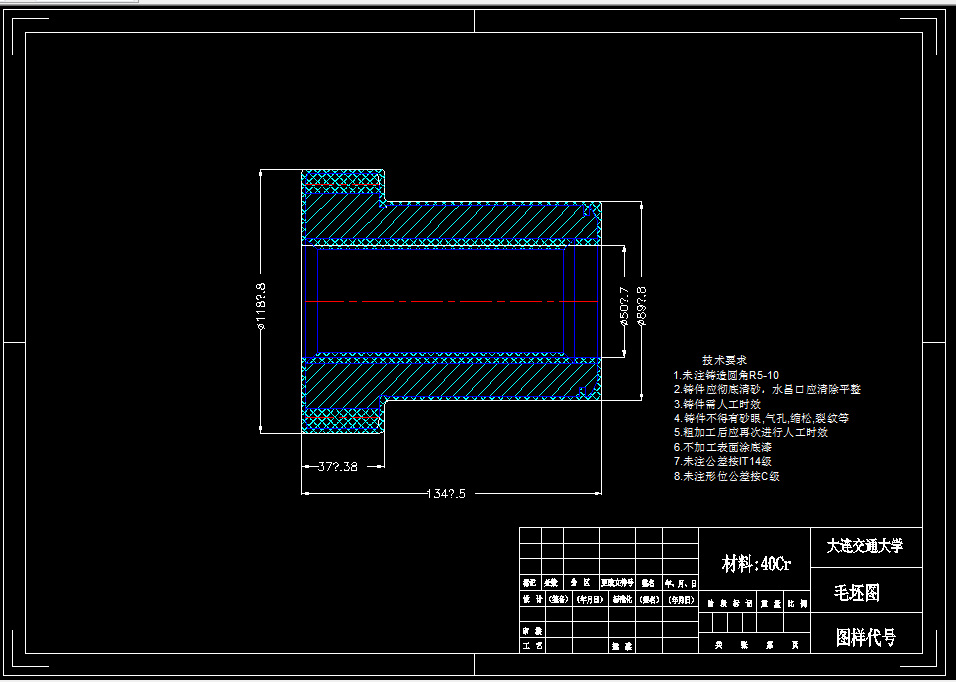This screenshot has width=956, height=682.
Task: Click note 5.粗加工后应再次进行人工时效
Action: tap(751, 432)
